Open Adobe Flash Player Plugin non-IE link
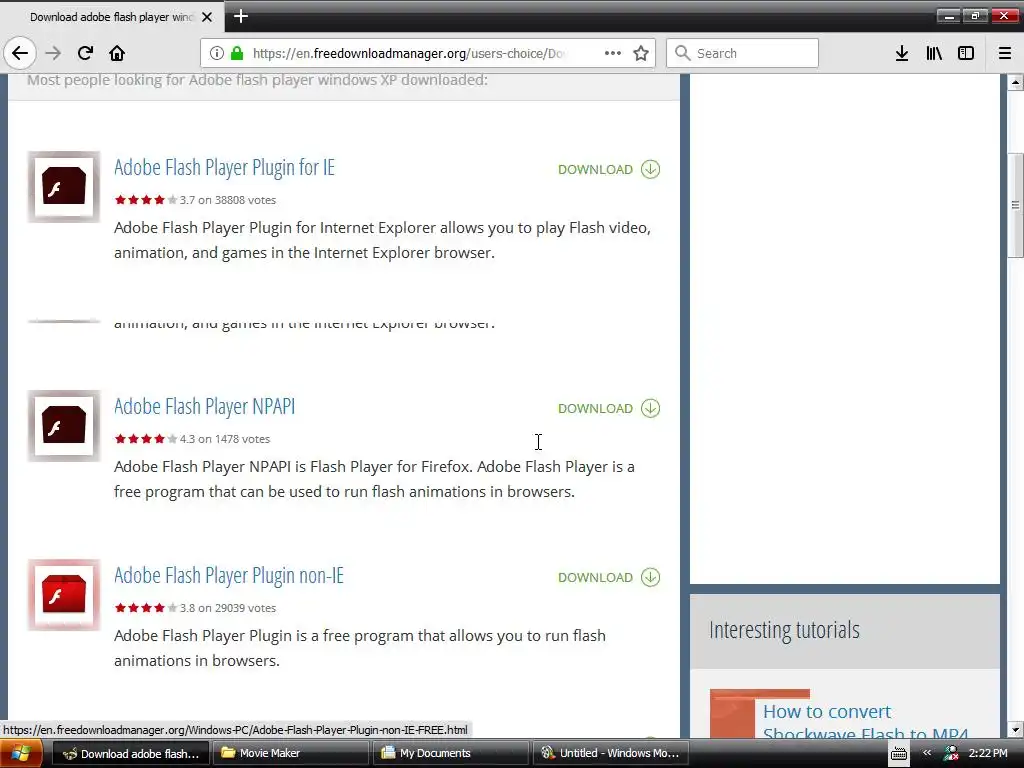The height and width of the screenshot is (768, 1024). (x=229, y=575)
